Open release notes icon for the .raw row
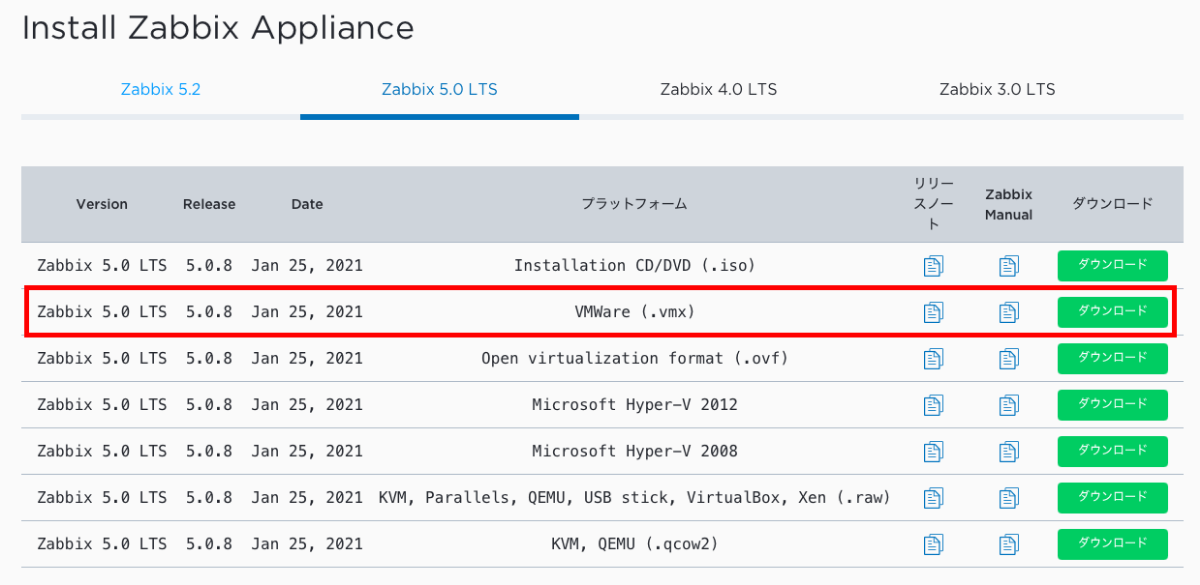The height and width of the screenshot is (585, 1200). [933, 498]
